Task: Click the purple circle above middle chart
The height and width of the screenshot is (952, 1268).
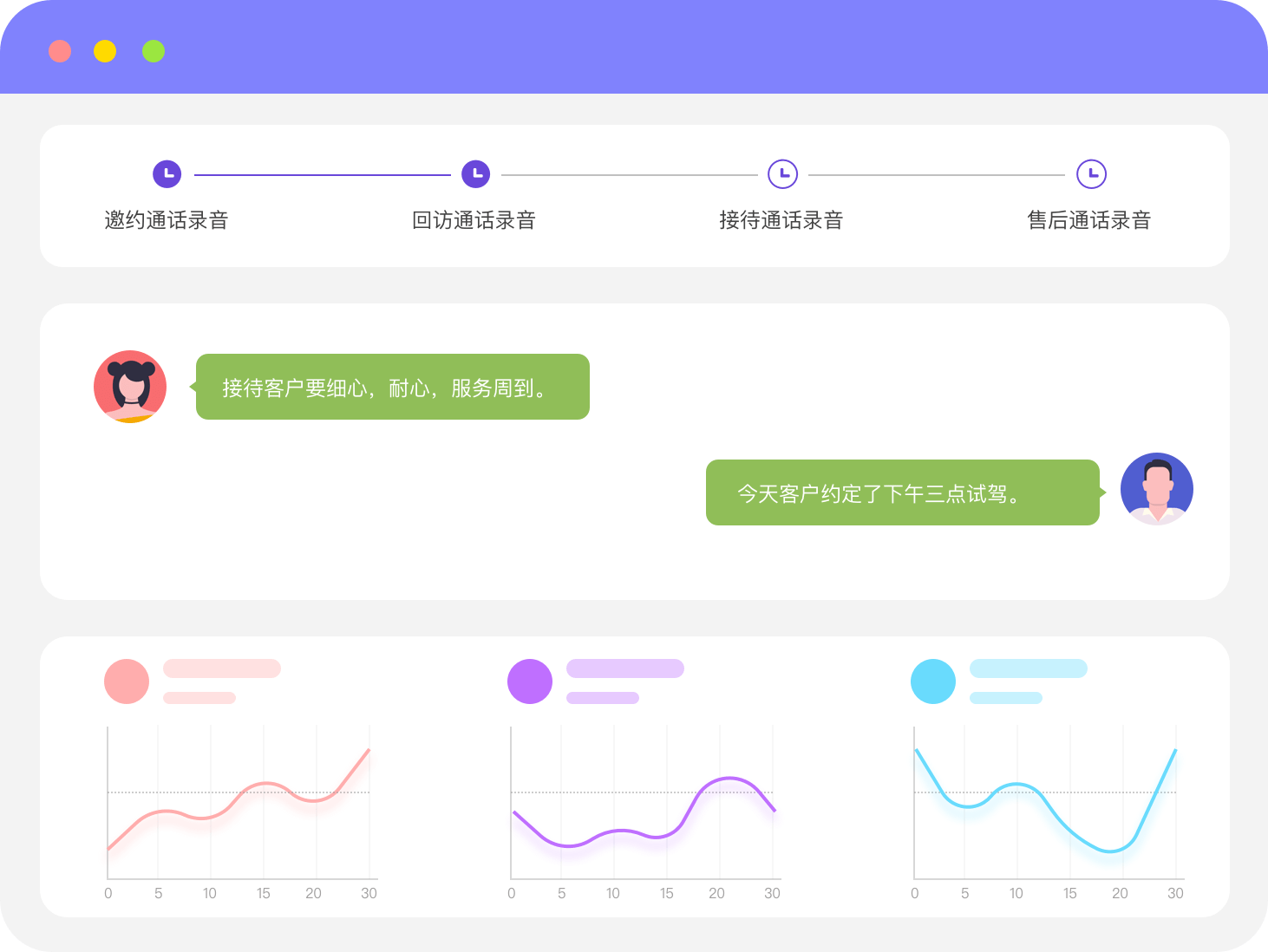Action: 530,681
